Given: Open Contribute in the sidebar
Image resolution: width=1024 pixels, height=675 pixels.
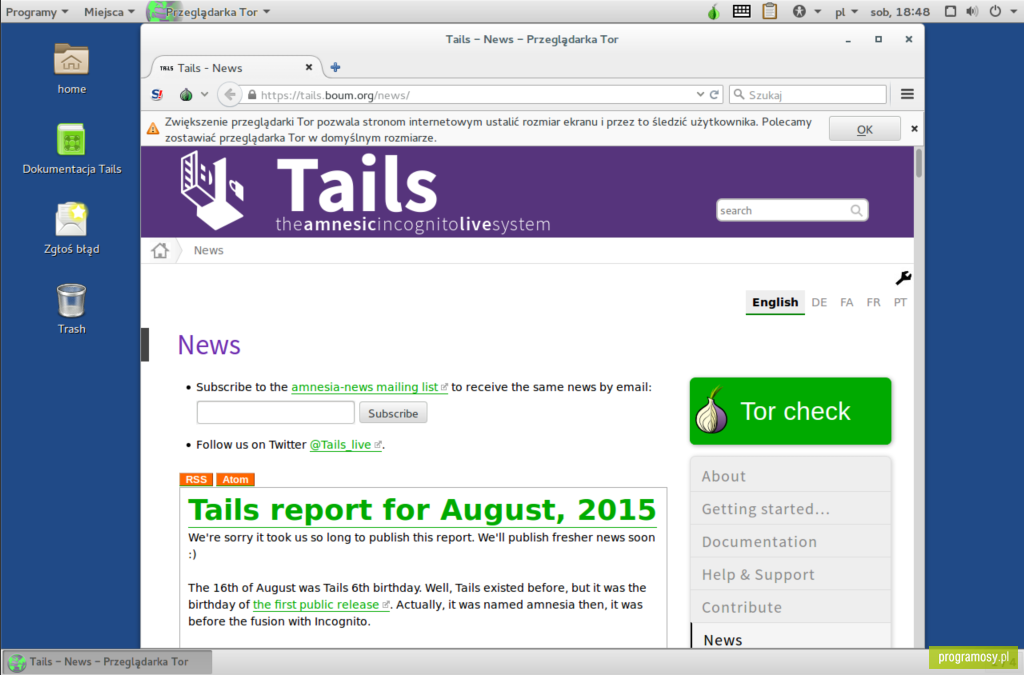Looking at the screenshot, I should tap(790, 607).
